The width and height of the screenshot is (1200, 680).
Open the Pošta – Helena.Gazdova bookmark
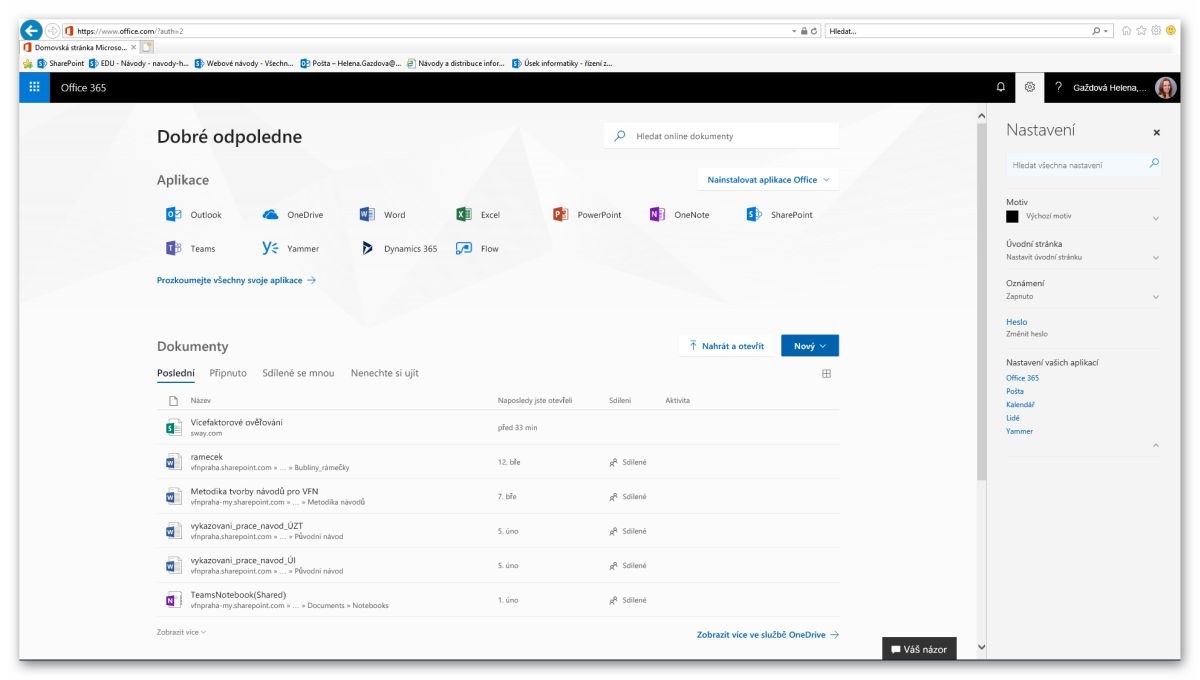[x=350, y=63]
